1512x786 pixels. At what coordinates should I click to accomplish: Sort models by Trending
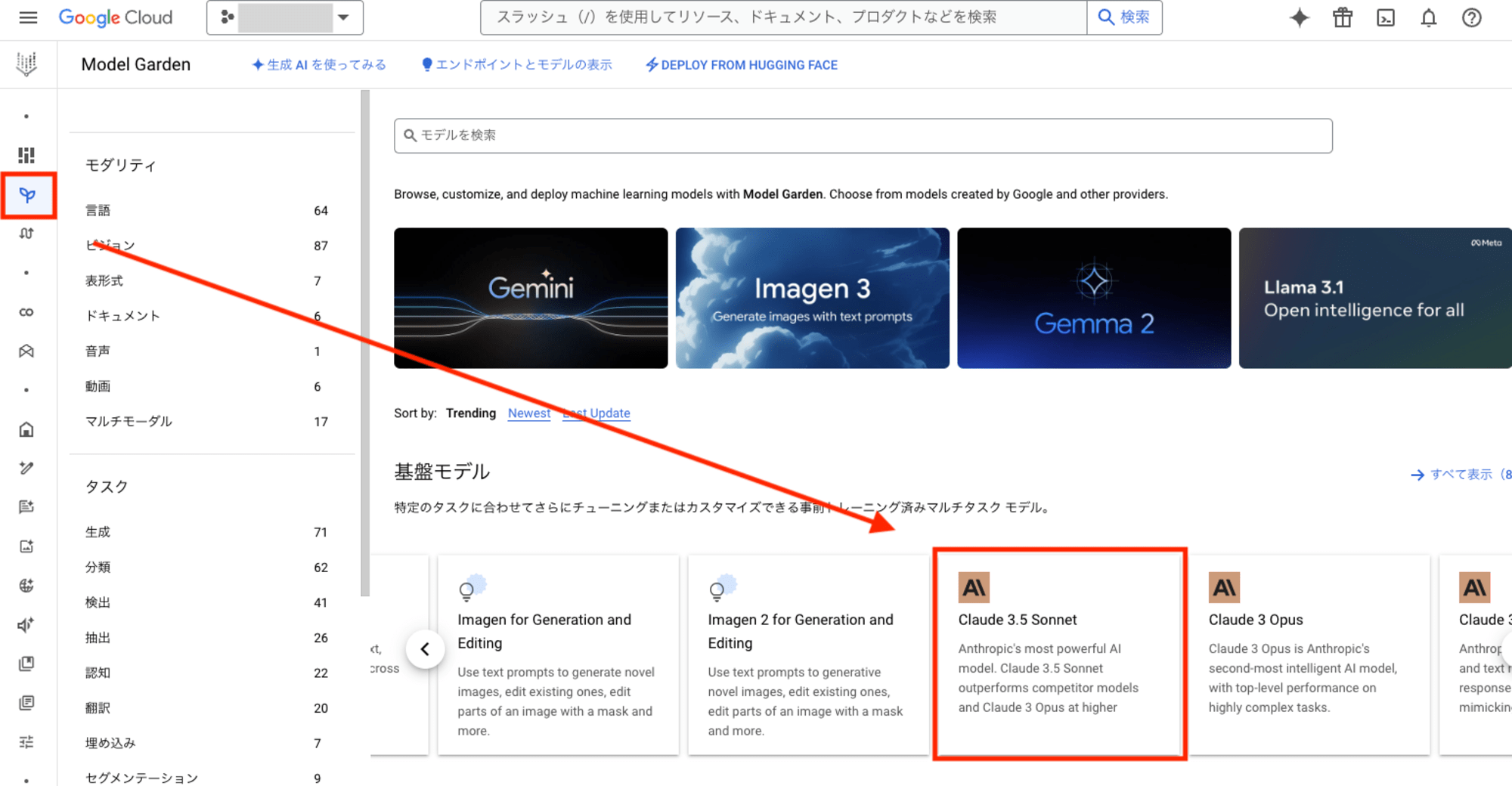click(471, 413)
